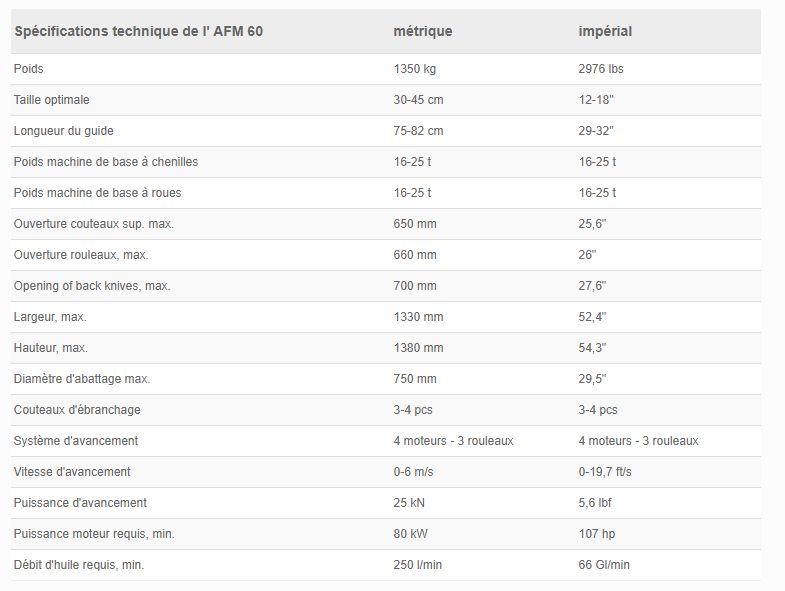Select the 'impérial' column header
785x591 pixels.
[x=605, y=31]
